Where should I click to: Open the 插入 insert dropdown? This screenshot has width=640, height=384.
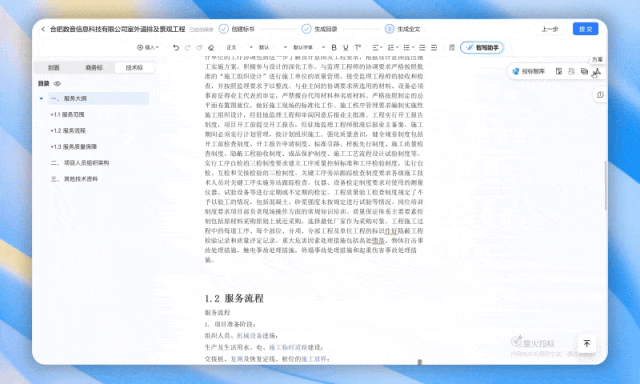pyautogui.click(x=148, y=48)
